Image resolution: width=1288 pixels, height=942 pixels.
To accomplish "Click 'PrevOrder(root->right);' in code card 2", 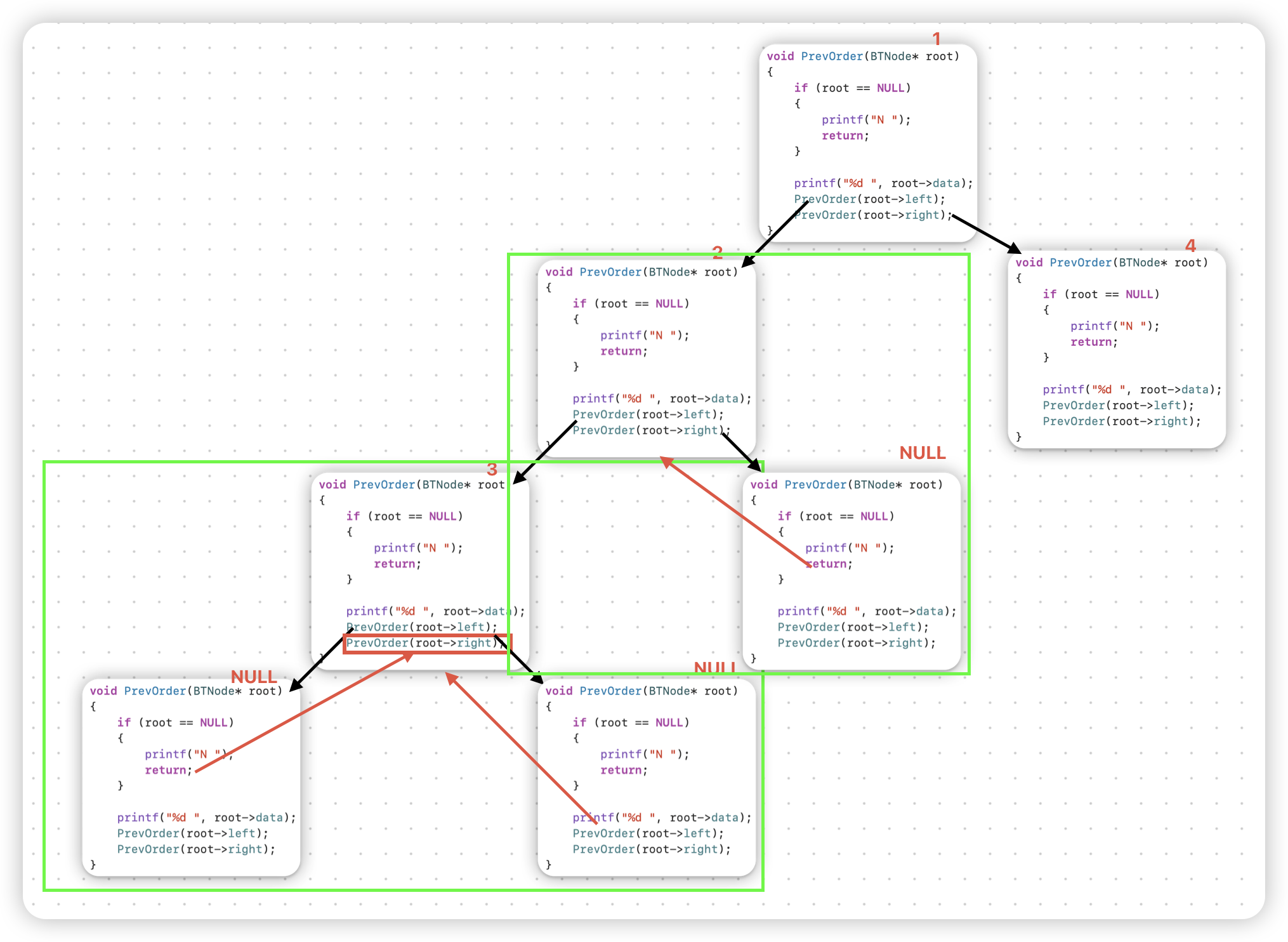I will coord(652,430).
